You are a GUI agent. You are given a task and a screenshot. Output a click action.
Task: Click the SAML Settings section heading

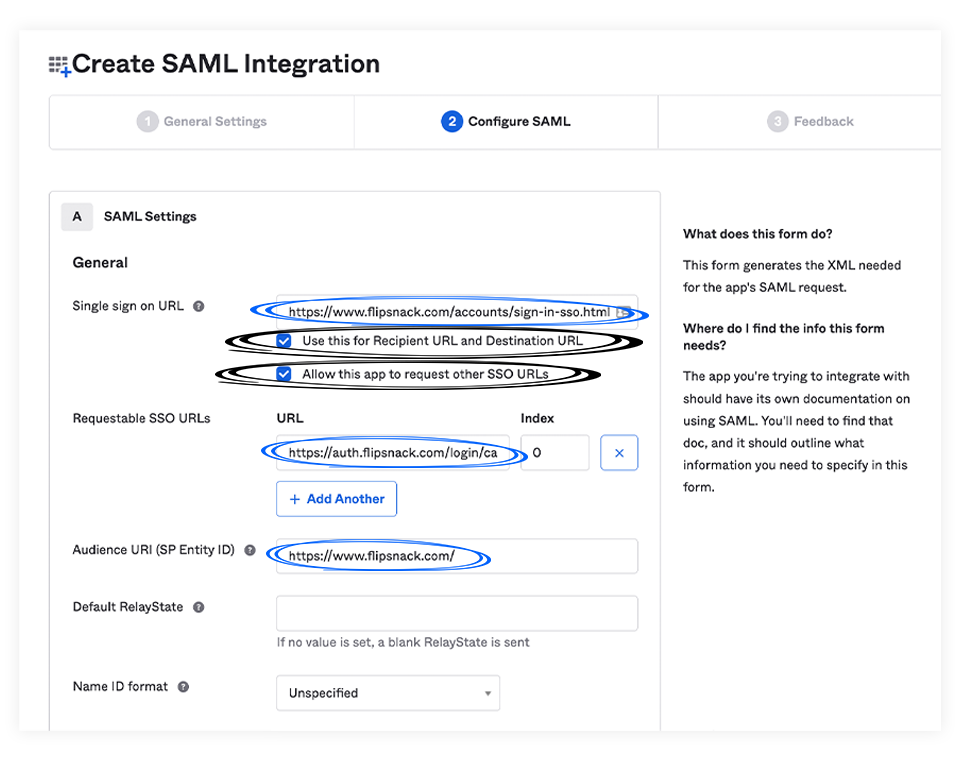150,217
